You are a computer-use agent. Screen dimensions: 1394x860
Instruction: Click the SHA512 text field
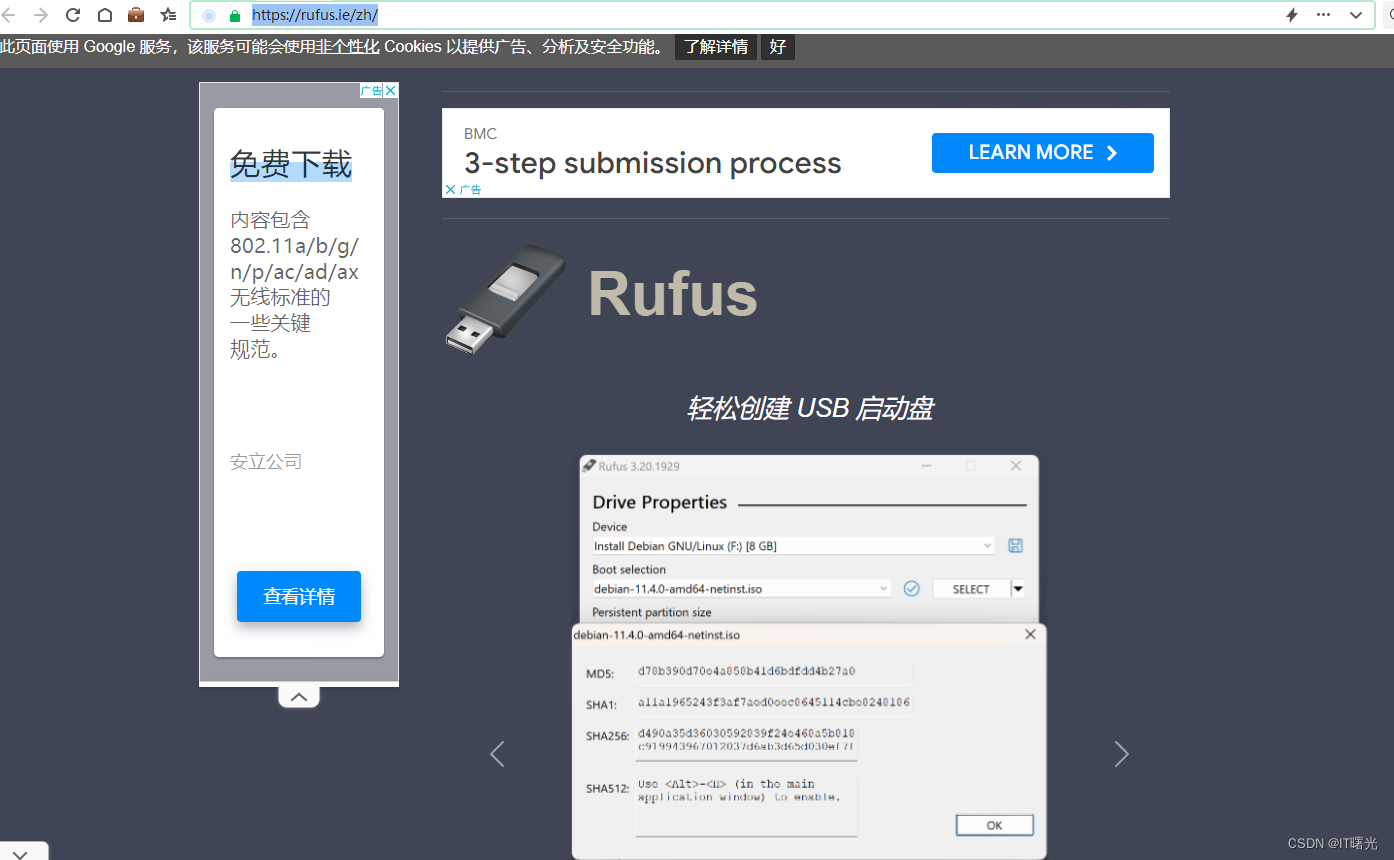746,804
